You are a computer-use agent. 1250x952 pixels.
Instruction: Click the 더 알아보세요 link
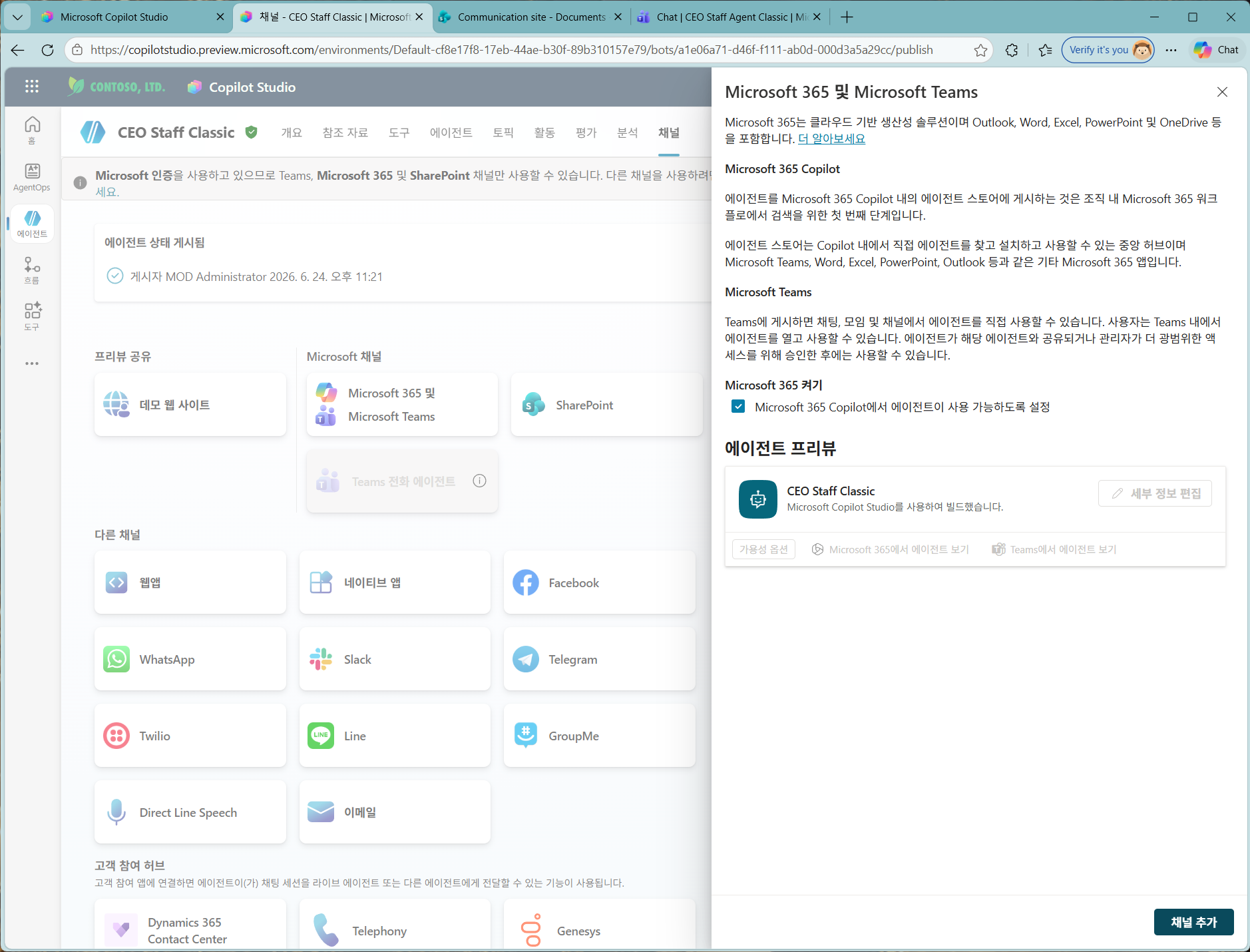831,138
